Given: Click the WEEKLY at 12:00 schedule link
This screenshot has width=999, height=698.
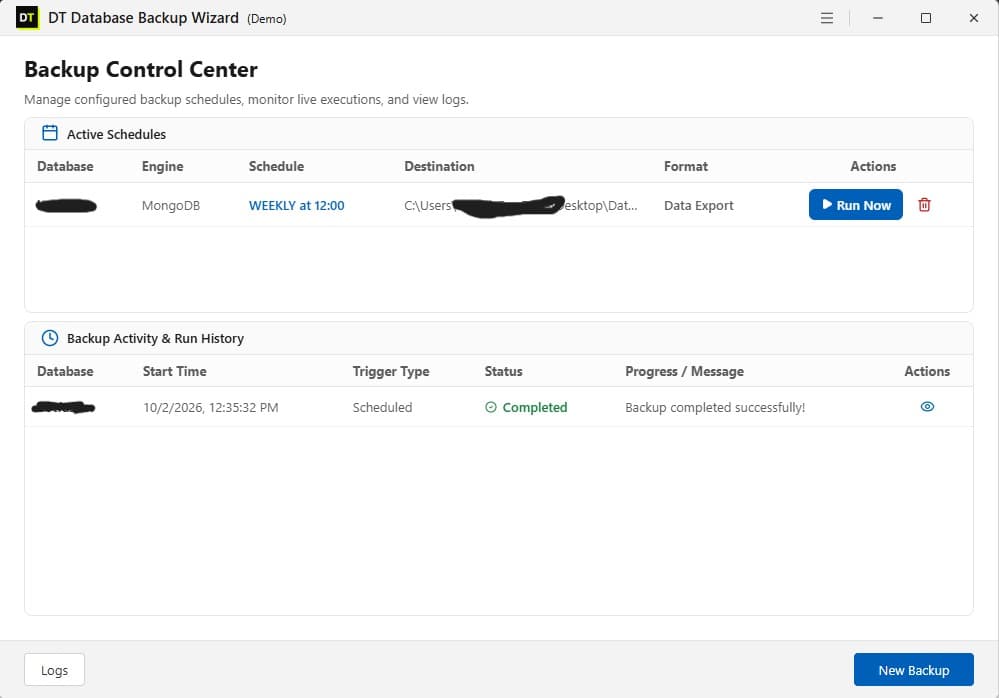Looking at the screenshot, I should [296, 205].
